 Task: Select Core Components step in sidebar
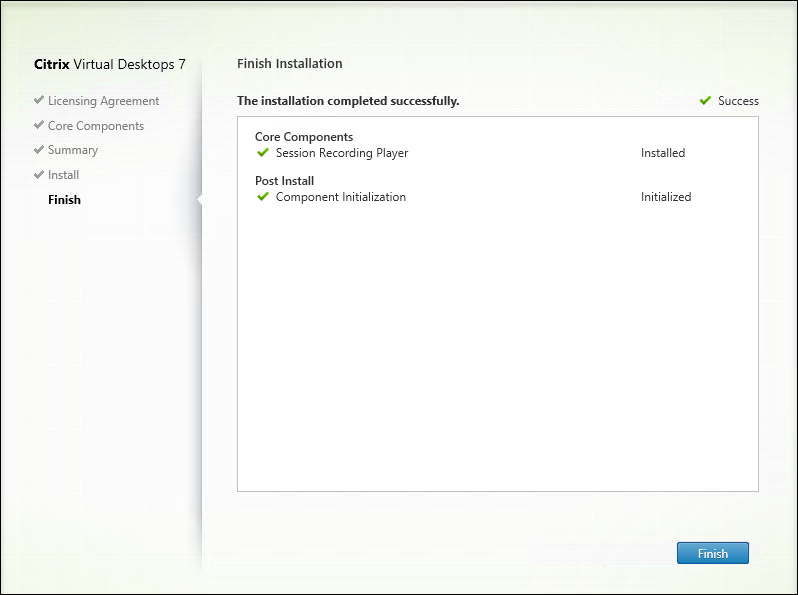tap(95, 126)
